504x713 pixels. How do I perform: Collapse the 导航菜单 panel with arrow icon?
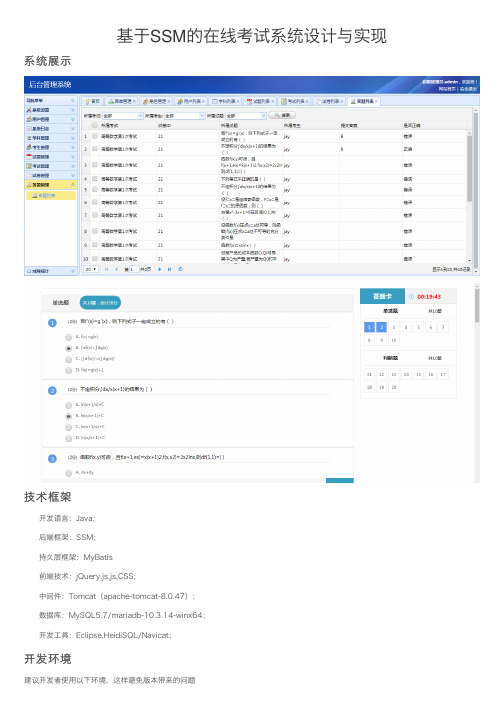click(x=72, y=100)
